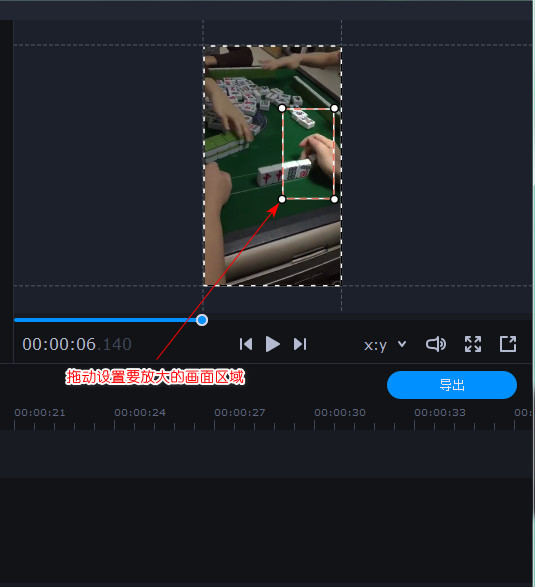Click timeline ruler at 00:00:30

point(340,413)
